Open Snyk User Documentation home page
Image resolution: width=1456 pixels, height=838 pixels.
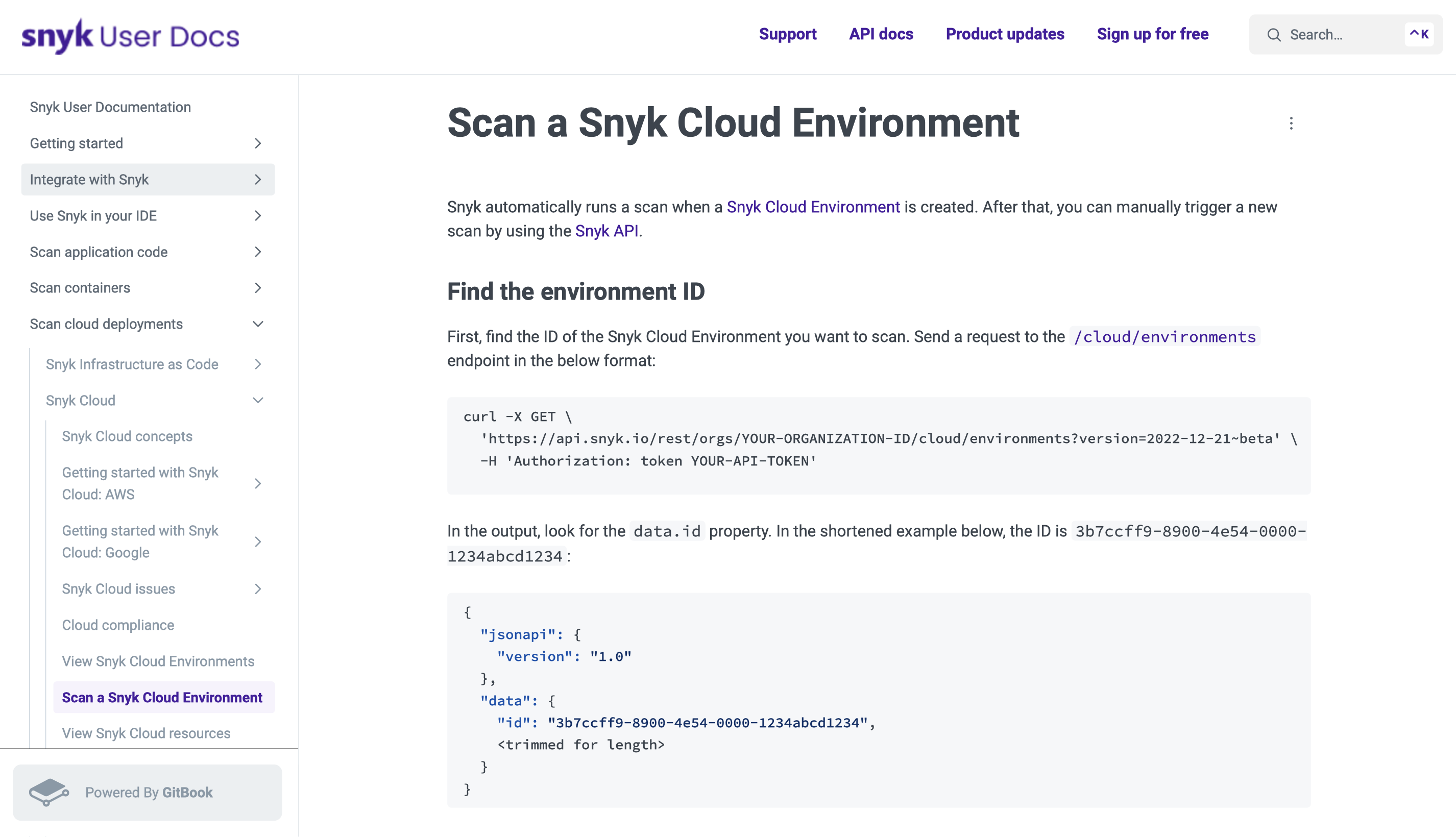click(x=110, y=107)
